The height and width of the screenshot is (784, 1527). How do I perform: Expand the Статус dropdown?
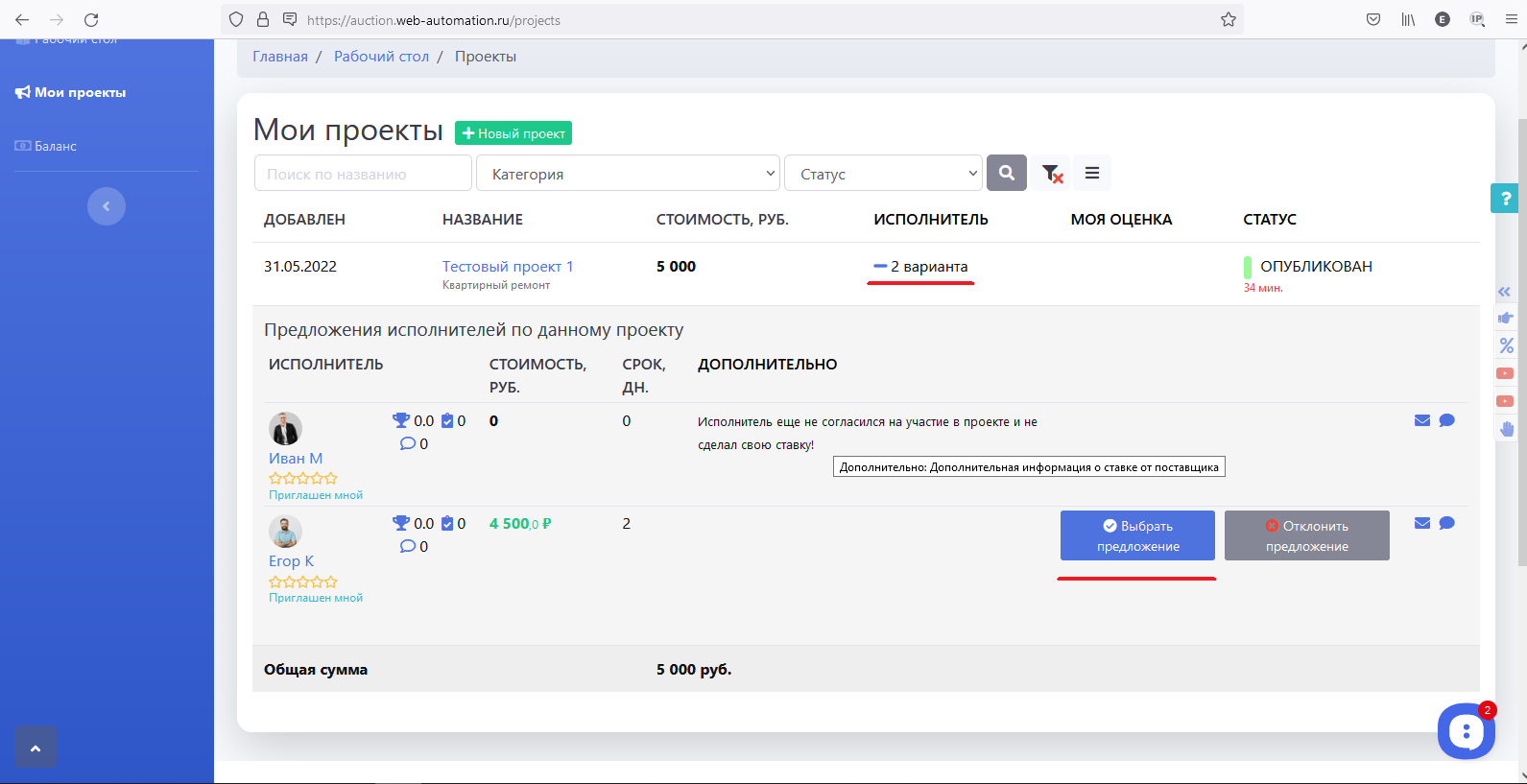[883, 174]
